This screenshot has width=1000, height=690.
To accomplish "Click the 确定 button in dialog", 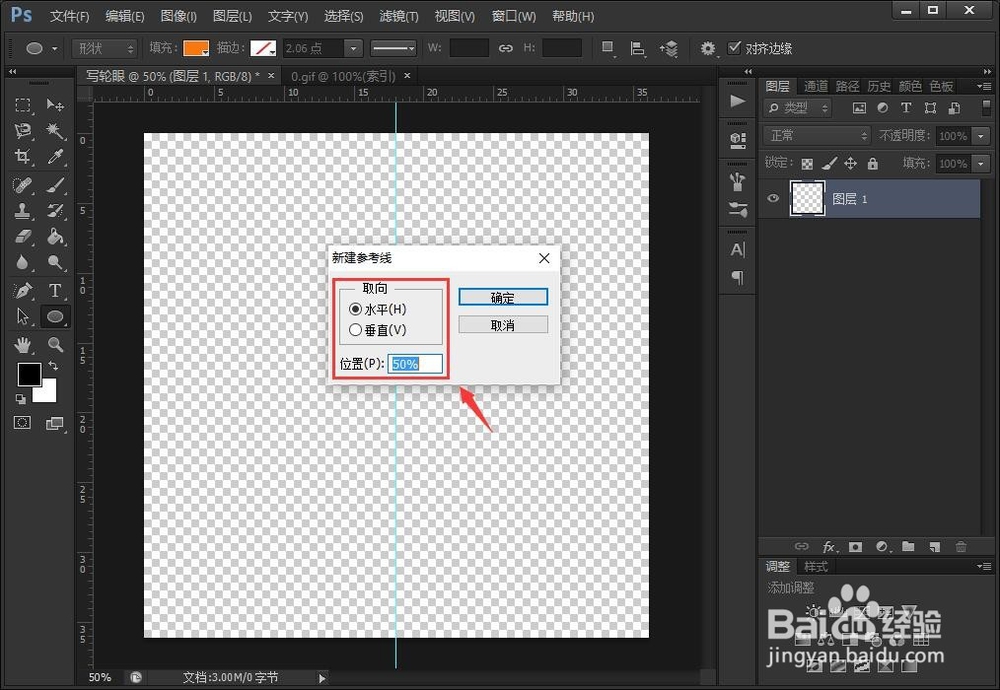I will pyautogui.click(x=503, y=297).
